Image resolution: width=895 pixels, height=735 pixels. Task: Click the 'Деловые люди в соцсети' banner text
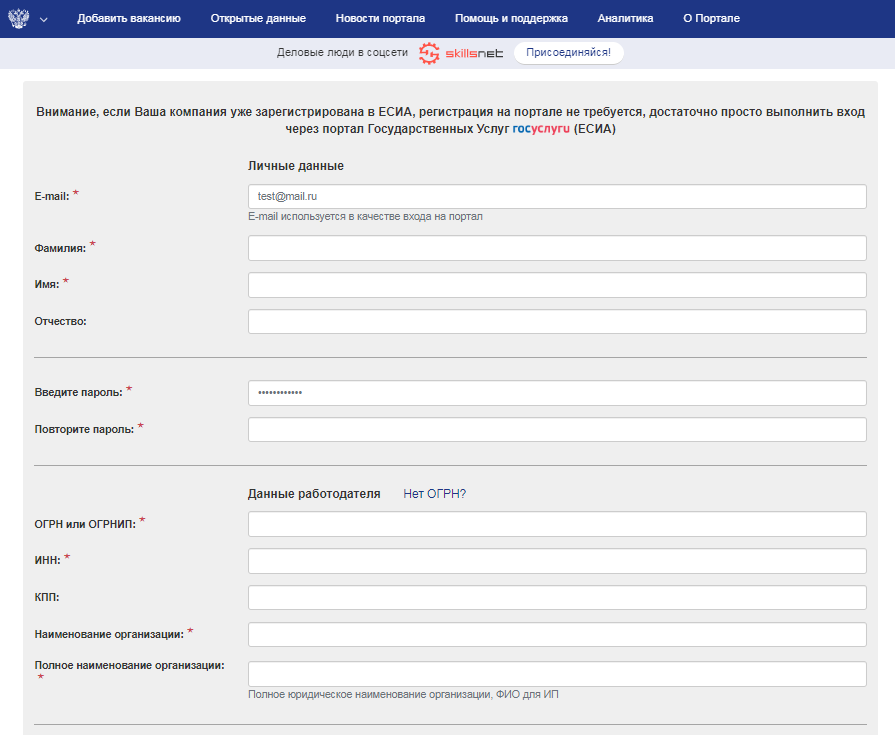point(342,52)
